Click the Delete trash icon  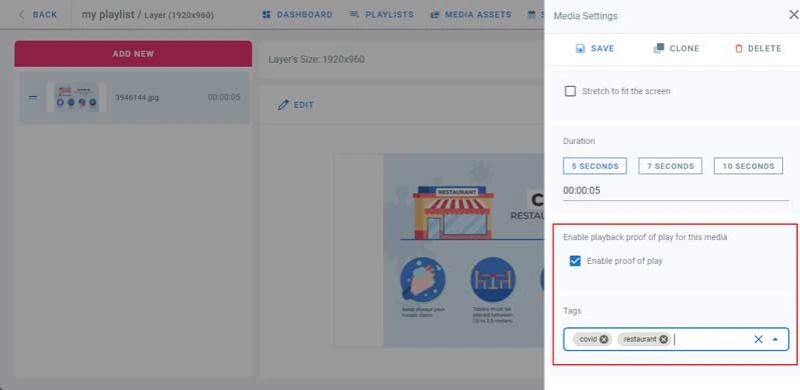738,49
